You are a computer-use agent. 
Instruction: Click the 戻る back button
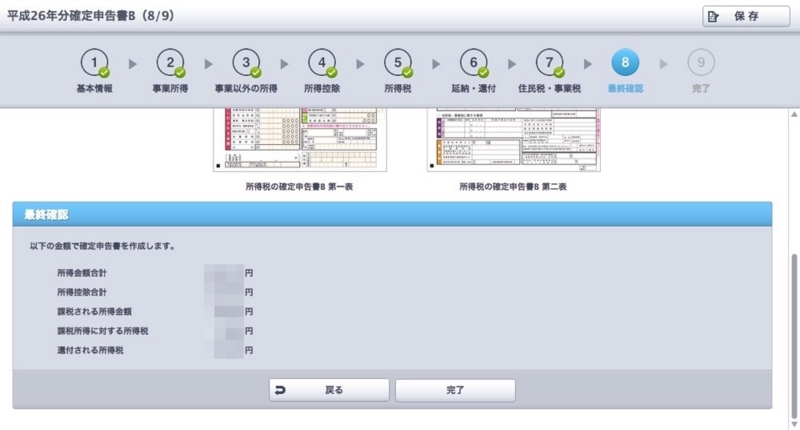[329, 390]
